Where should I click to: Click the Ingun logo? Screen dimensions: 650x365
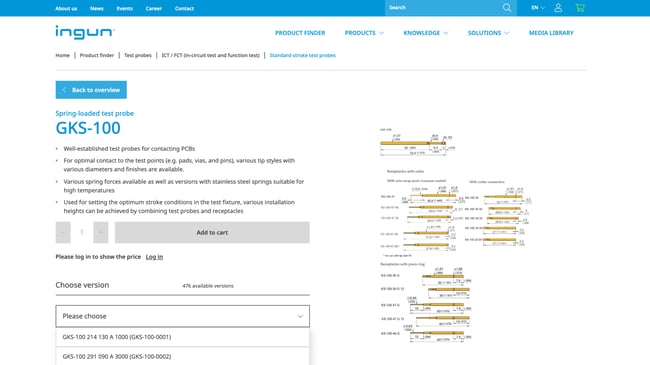click(x=85, y=32)
